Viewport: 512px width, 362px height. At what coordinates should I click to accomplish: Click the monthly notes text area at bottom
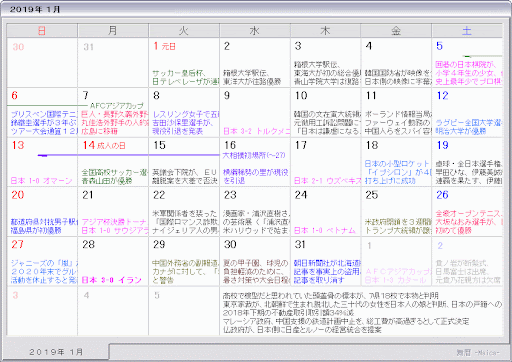click(x=361, y=312)
